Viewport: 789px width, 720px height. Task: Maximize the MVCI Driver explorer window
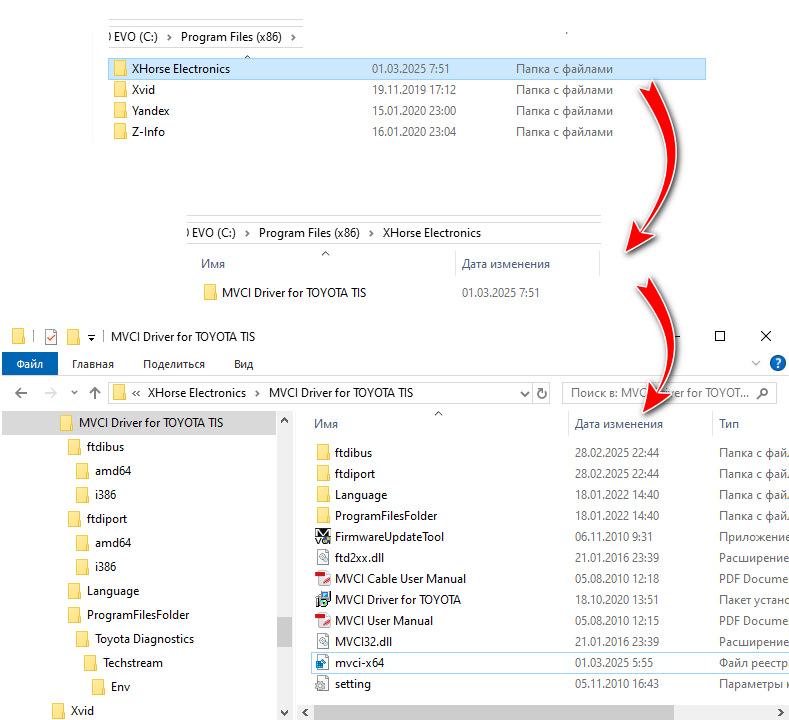(x=720, y=336)
